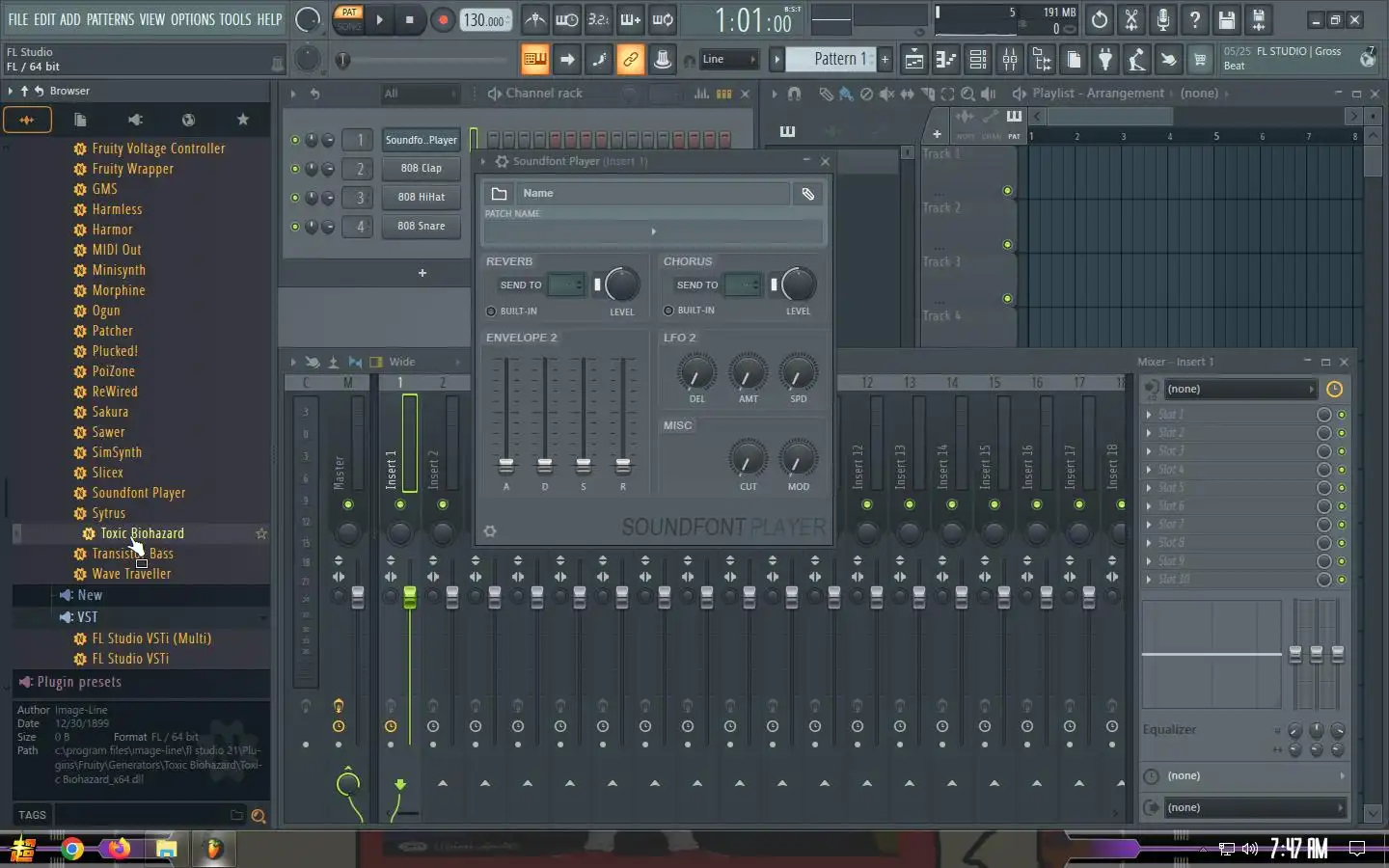Open the PATTERNS menu
Image resolution: width=1389 pixels, height=868 pixels.
[x=110, y=19]
